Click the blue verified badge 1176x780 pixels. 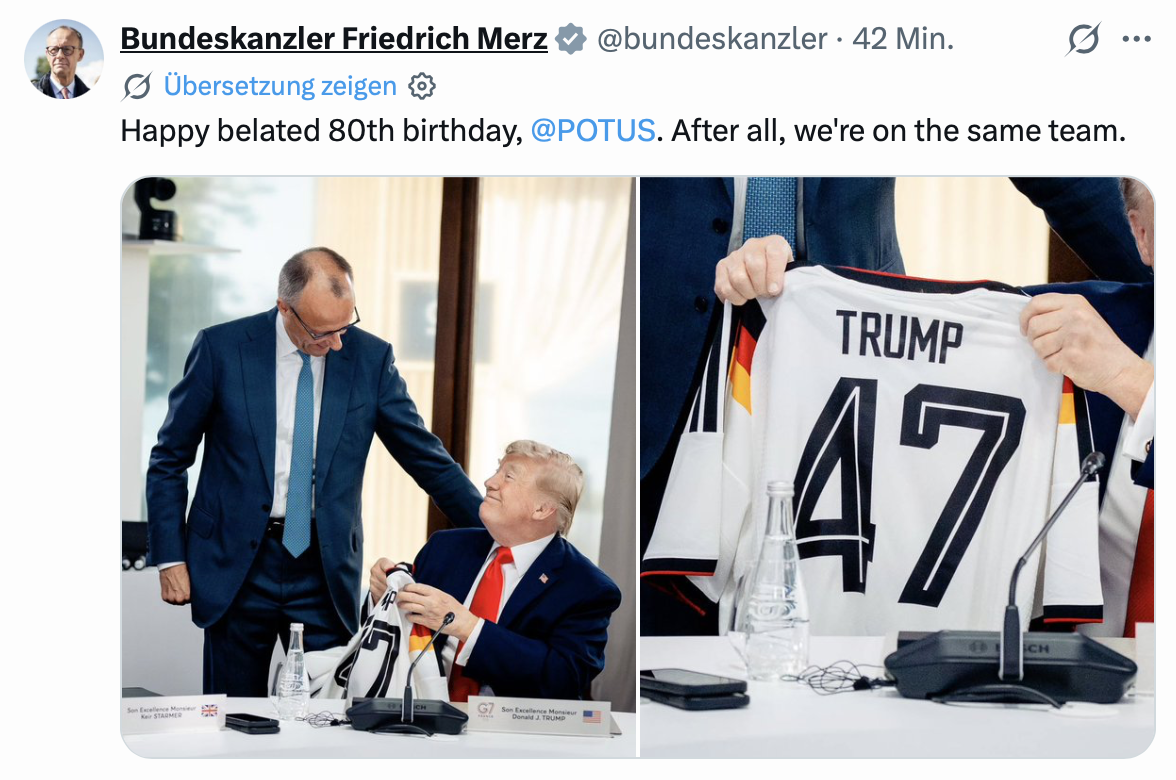click(x=571, y=39)
